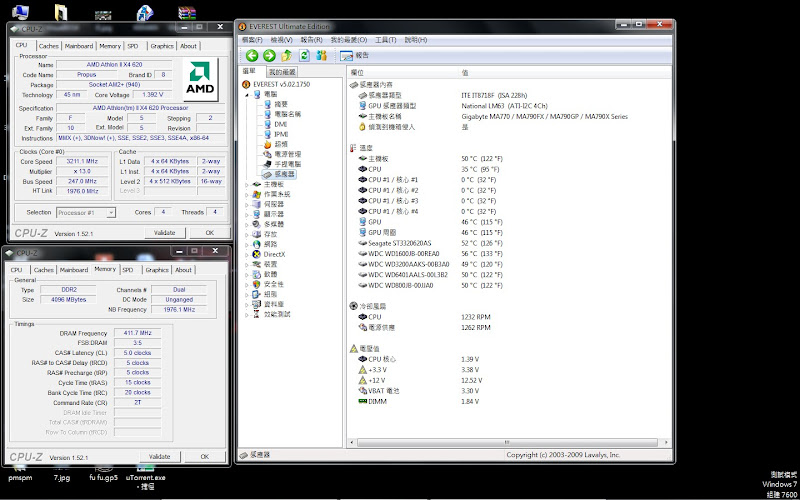Open Caches tab in CPU-Z memory window
The image size is (800, 500).
point(44,270)
